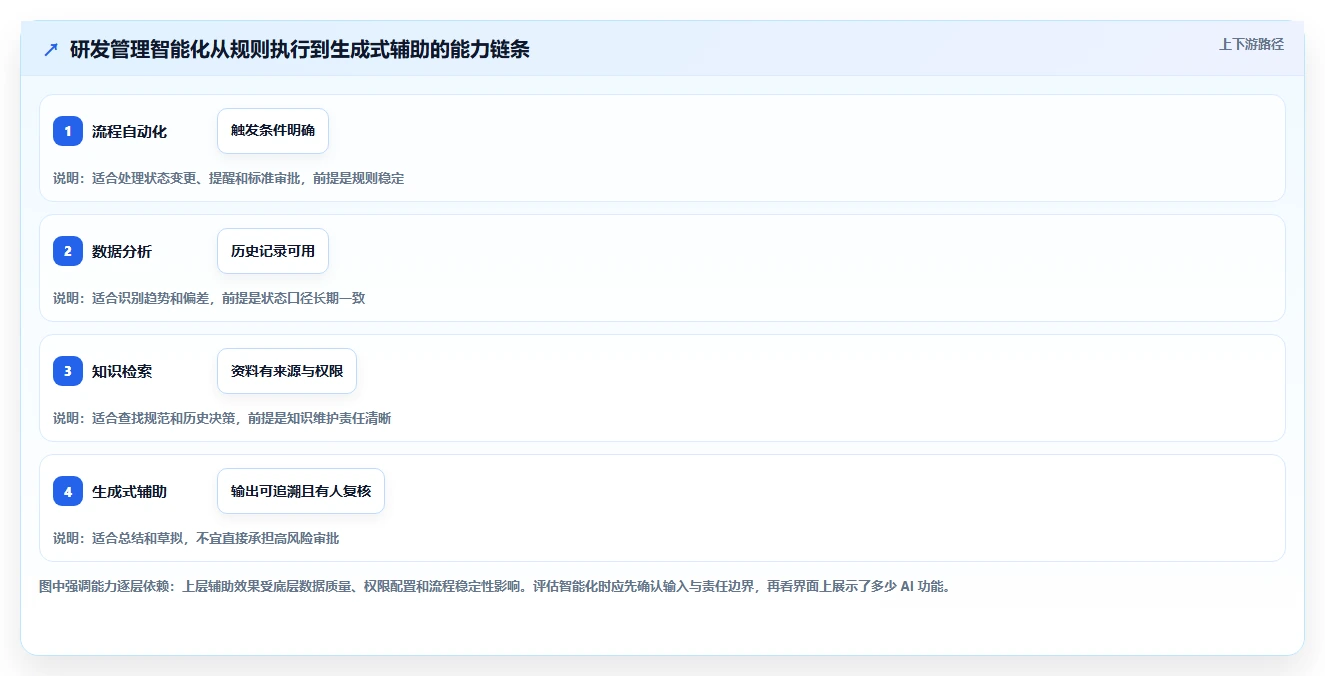Click the 知识检索 step title
Screen dimensions: 1325x676
click(122, 371)
